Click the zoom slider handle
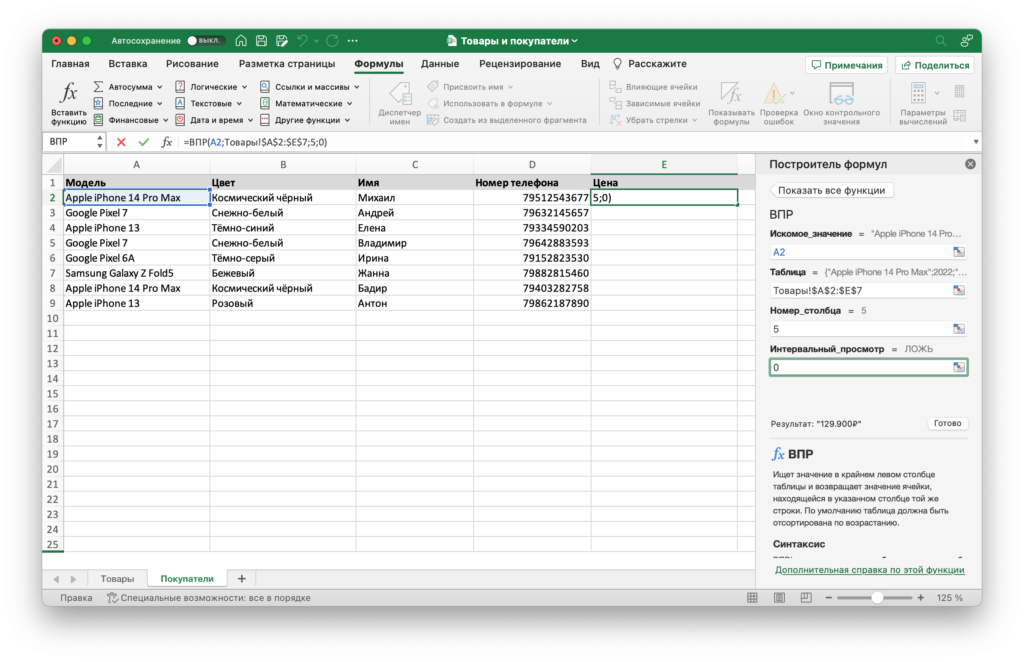Viewport: 1024px width, 662px height. pos(877,597)
